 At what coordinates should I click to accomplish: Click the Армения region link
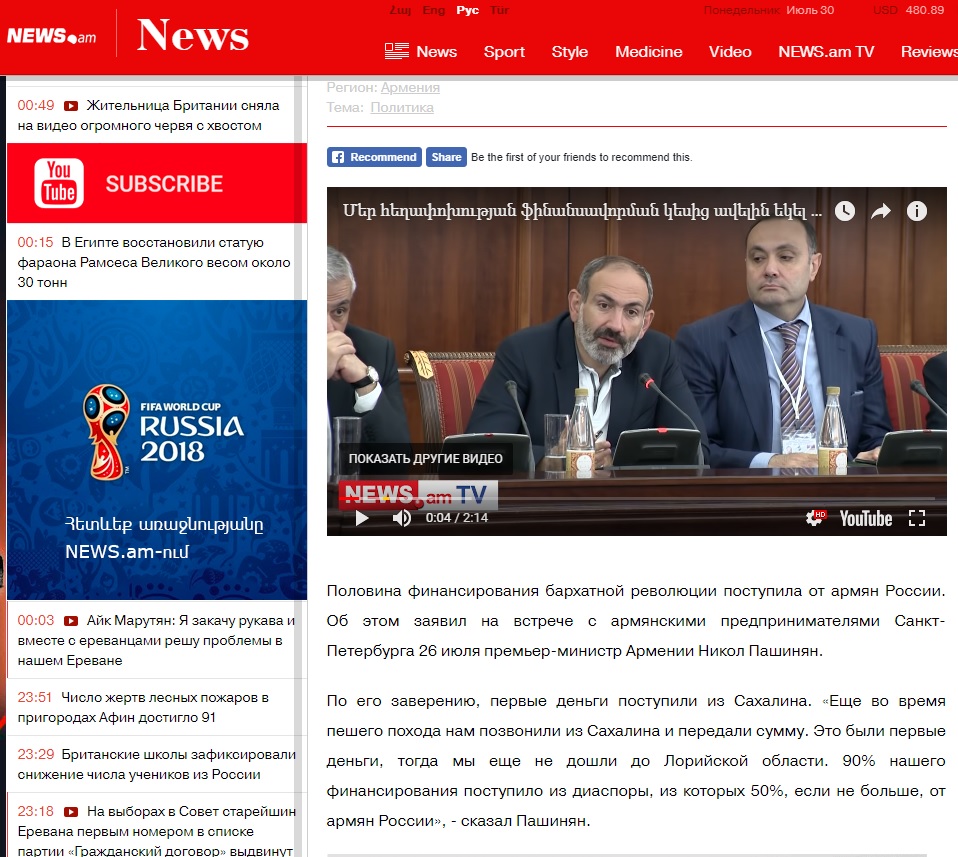410,87
